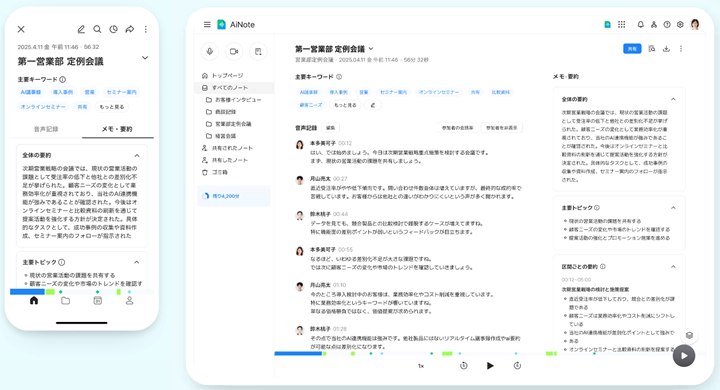Viewport: 720px width, 390px height.
Task: Collapse the 区間ごとの要約 card
Action: 673,266
